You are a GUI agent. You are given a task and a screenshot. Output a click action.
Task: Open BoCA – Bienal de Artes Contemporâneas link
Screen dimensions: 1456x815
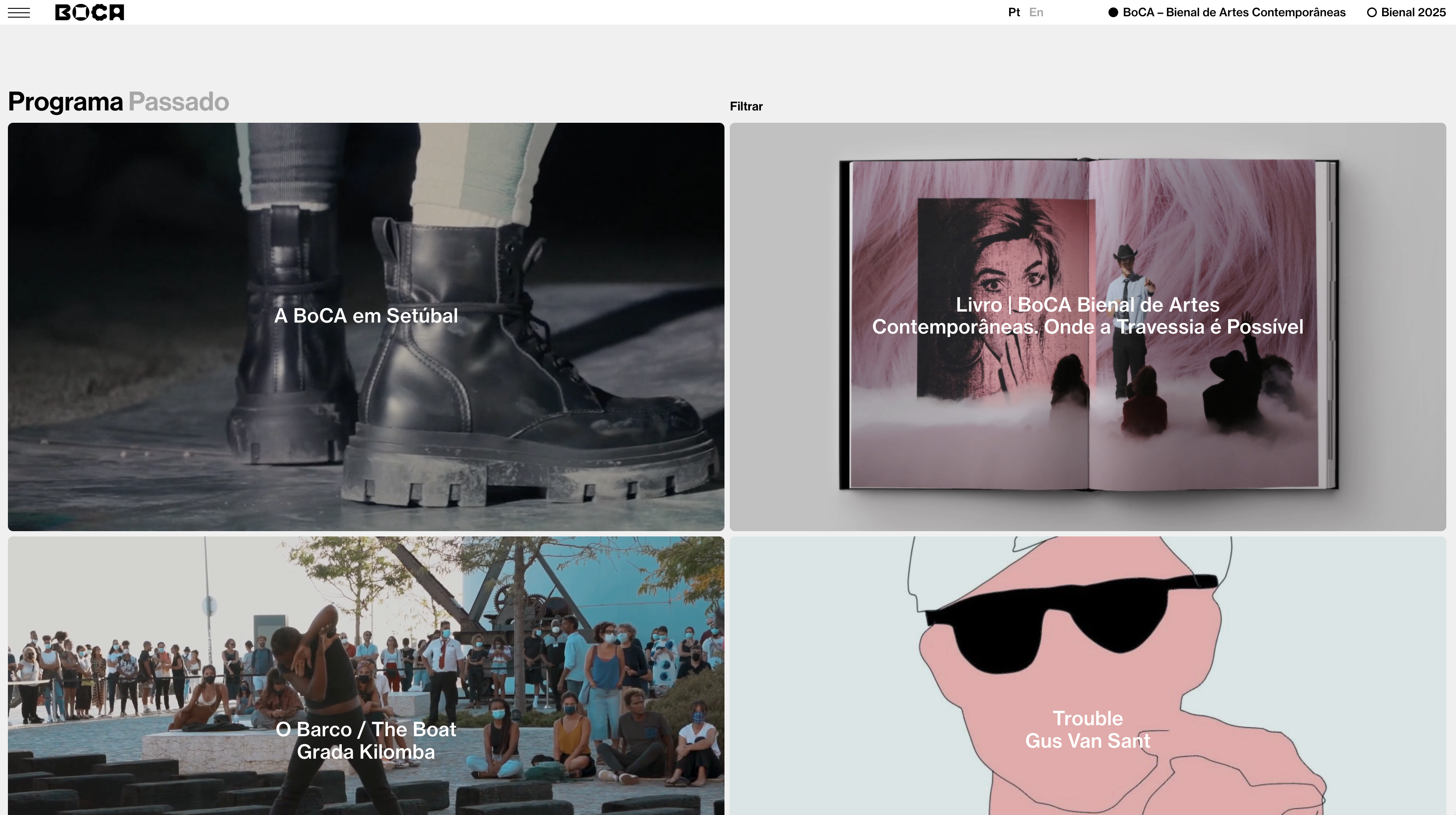(x=1233, y=12)
